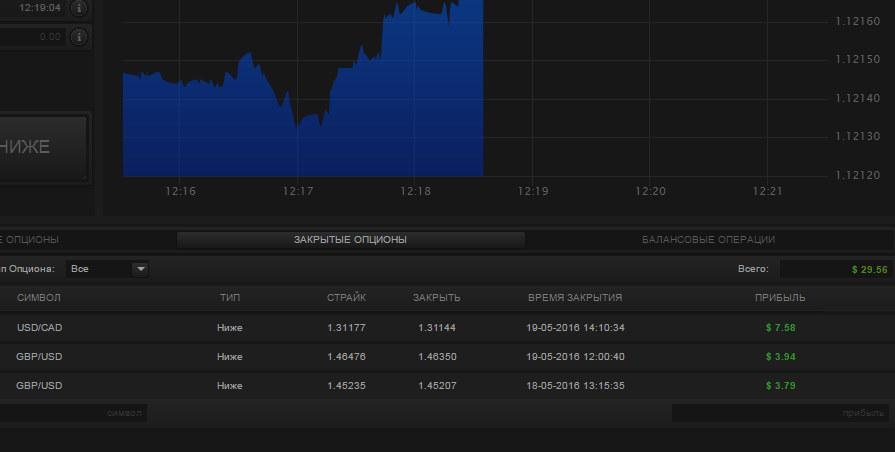
Task: Sort by the ТИП column header
Action: (230, 298)
